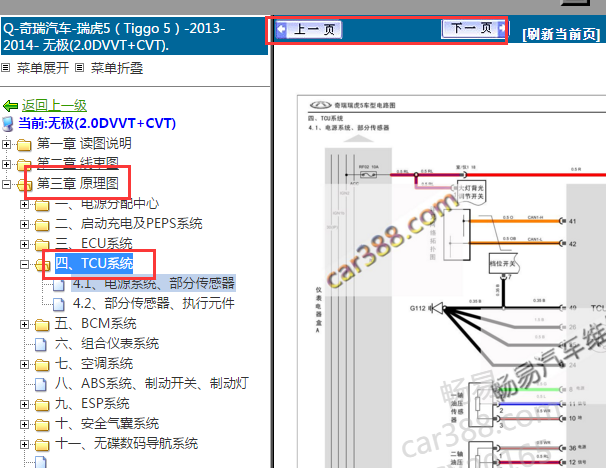Click page icon of 八、ABS系统

(41, 385)
